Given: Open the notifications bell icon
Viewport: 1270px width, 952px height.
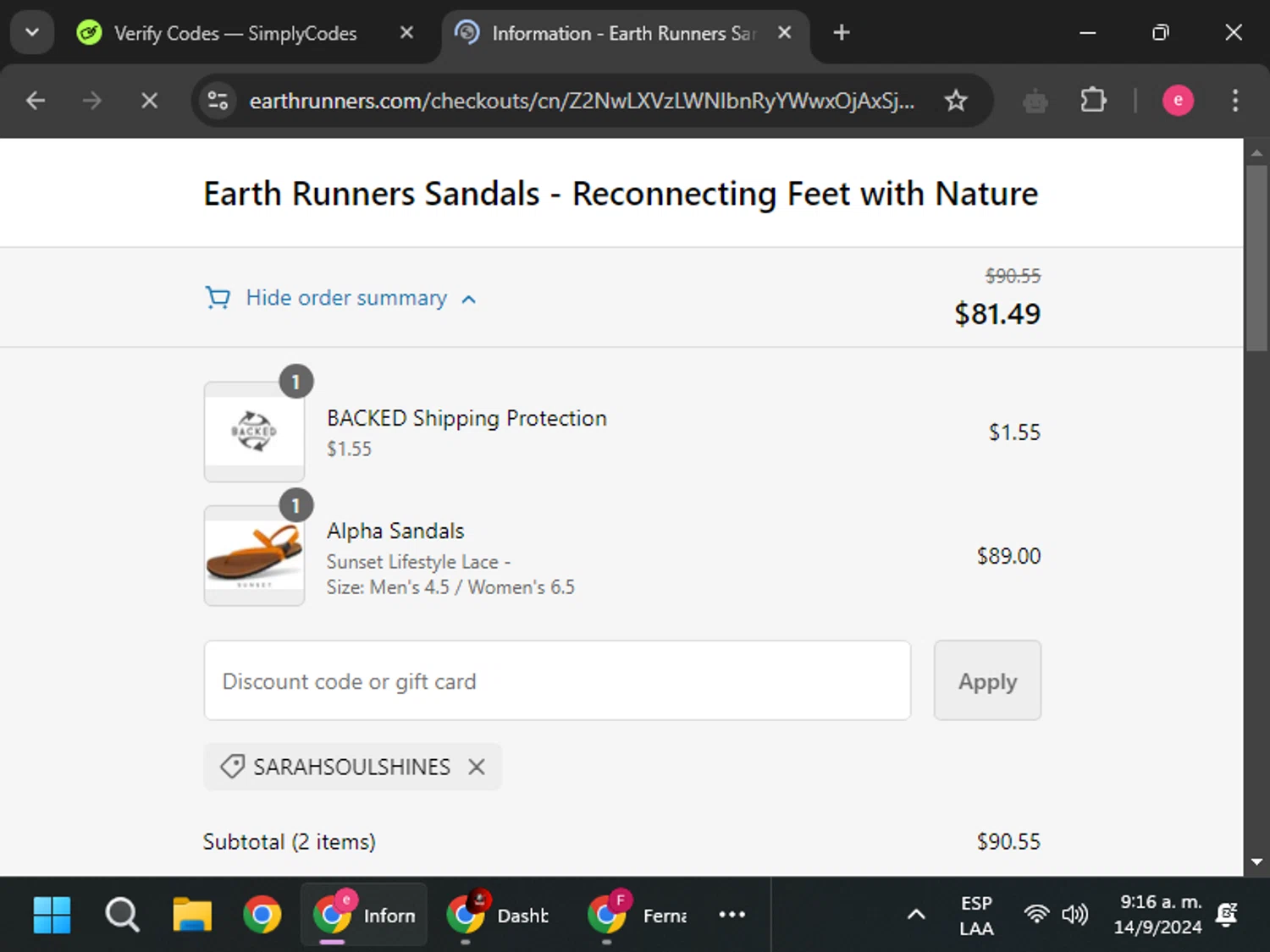Looking at the screenshot, I should coord(1227,915).
